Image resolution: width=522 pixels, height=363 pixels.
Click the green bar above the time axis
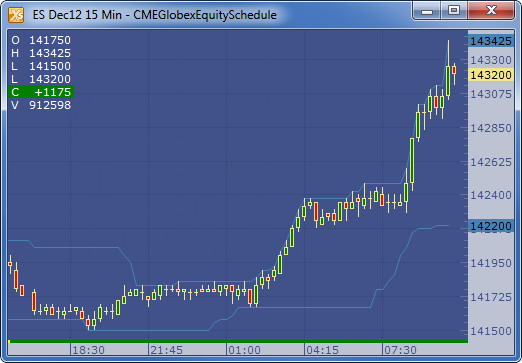(x=238, y=341)
